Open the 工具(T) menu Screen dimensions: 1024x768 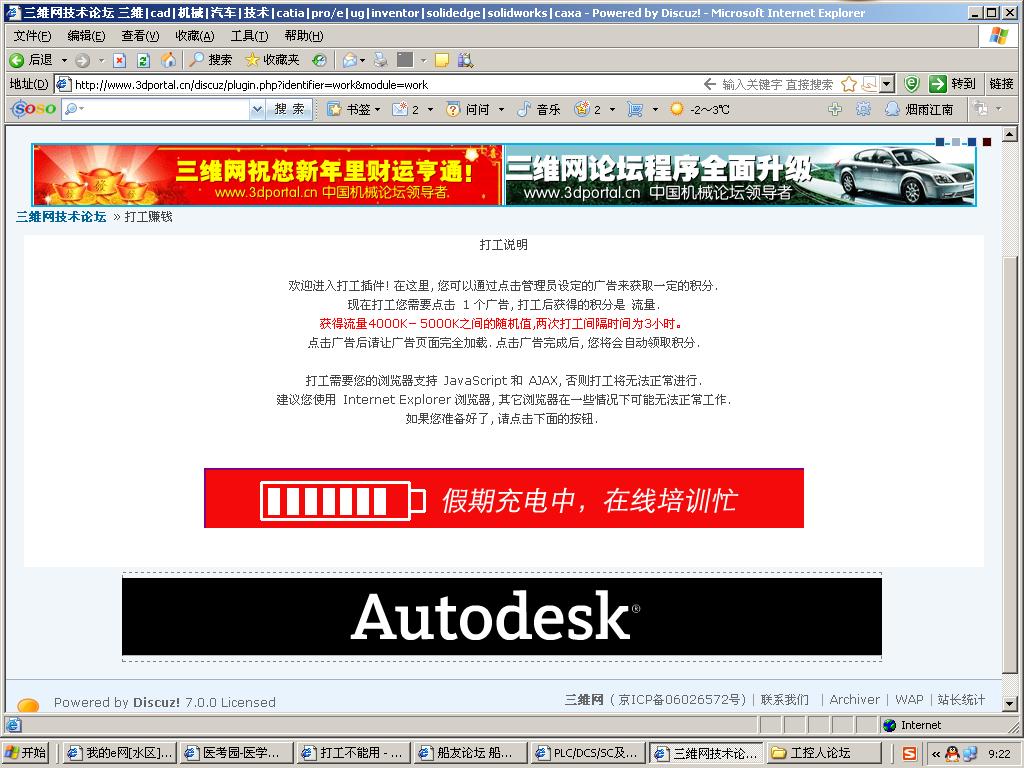249,36
